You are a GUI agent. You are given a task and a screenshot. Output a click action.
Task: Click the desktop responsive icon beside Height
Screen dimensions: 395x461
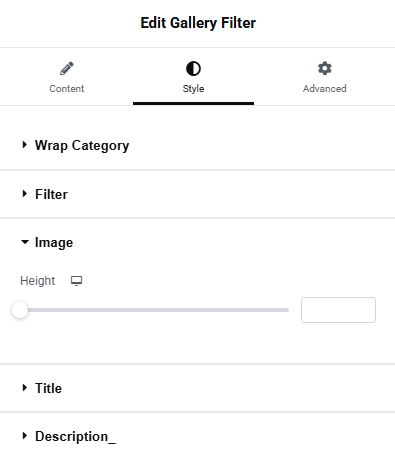76,281
